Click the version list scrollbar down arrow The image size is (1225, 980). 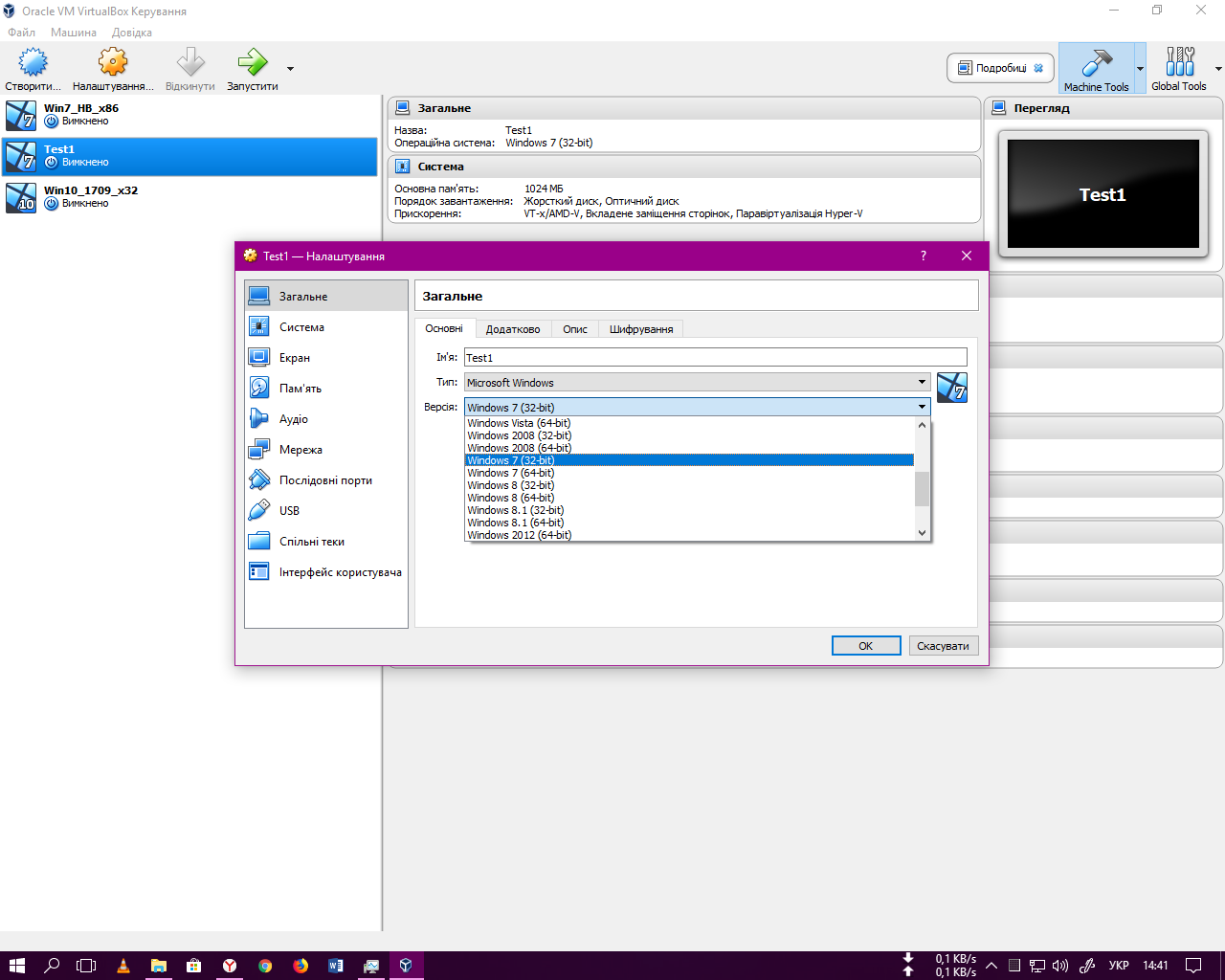(922, 533)
